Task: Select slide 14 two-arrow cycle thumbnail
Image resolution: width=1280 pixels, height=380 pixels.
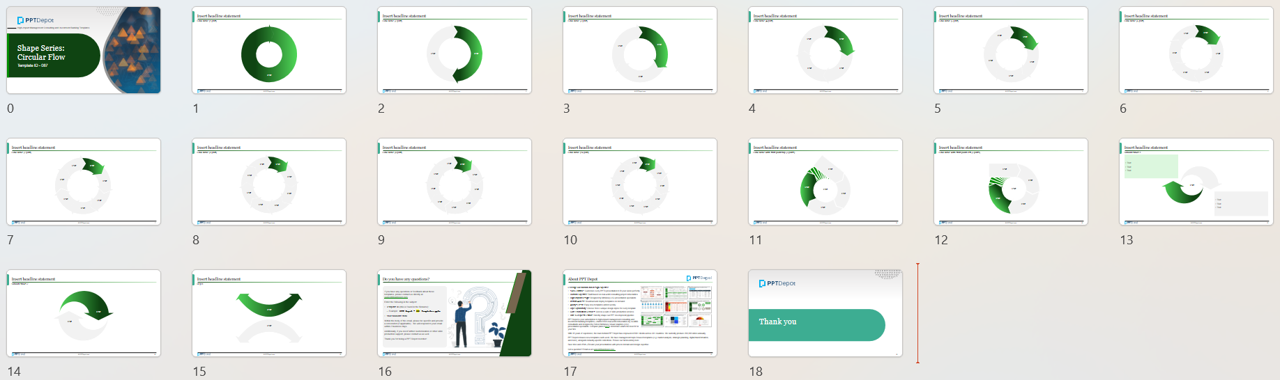Action: [x=84, y=313]
